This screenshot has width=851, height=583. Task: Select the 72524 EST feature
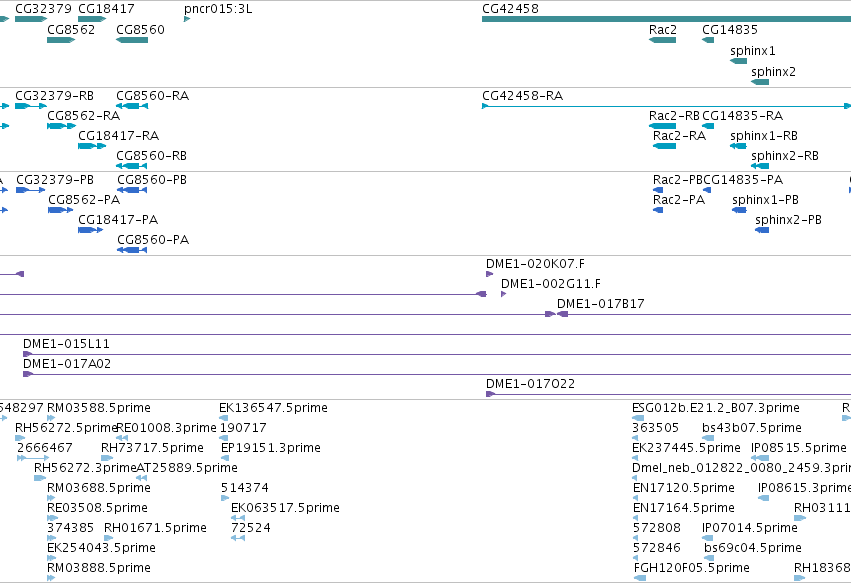click(x=238, y=538)
